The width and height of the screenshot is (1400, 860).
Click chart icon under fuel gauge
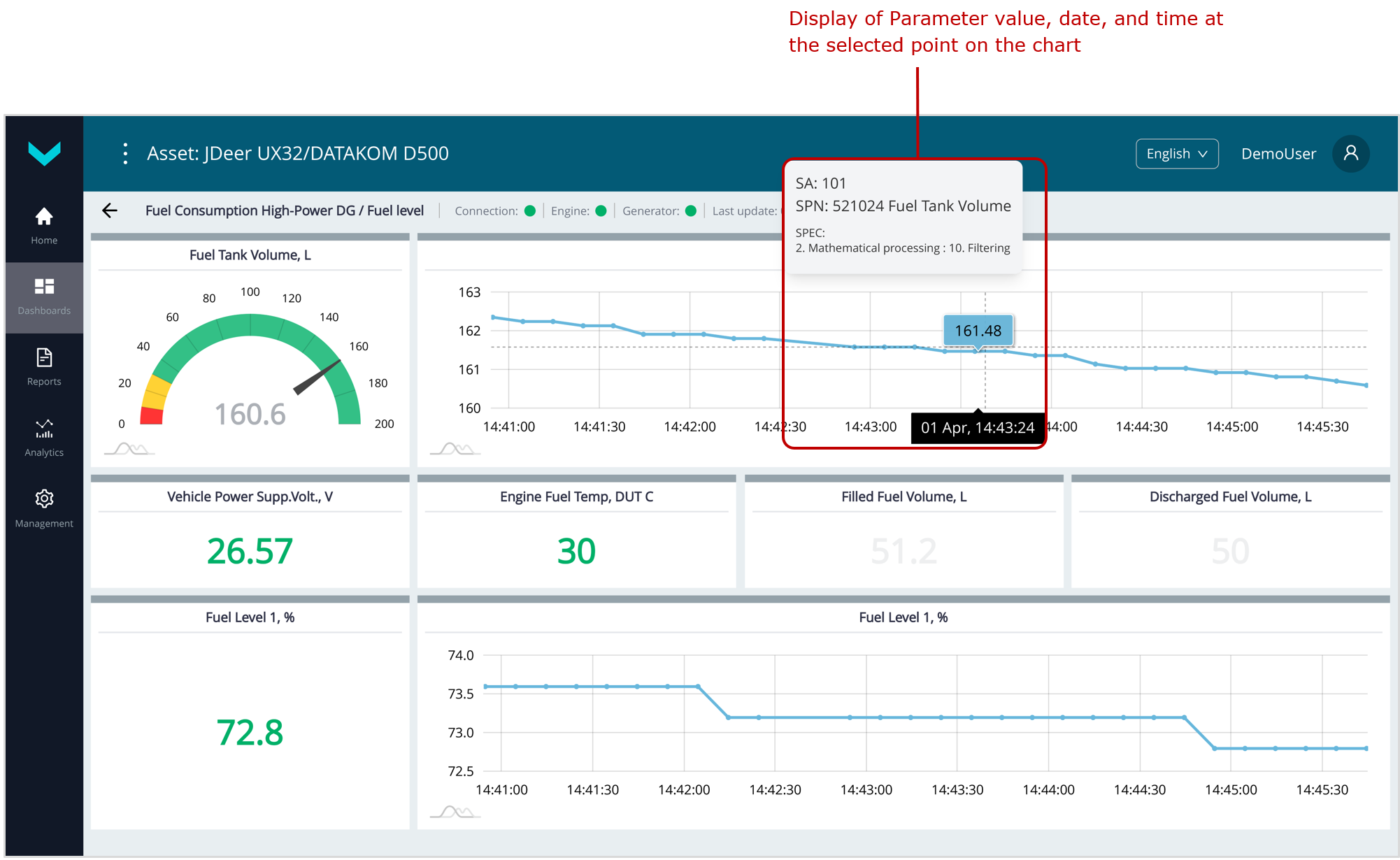tap(129, 449)
